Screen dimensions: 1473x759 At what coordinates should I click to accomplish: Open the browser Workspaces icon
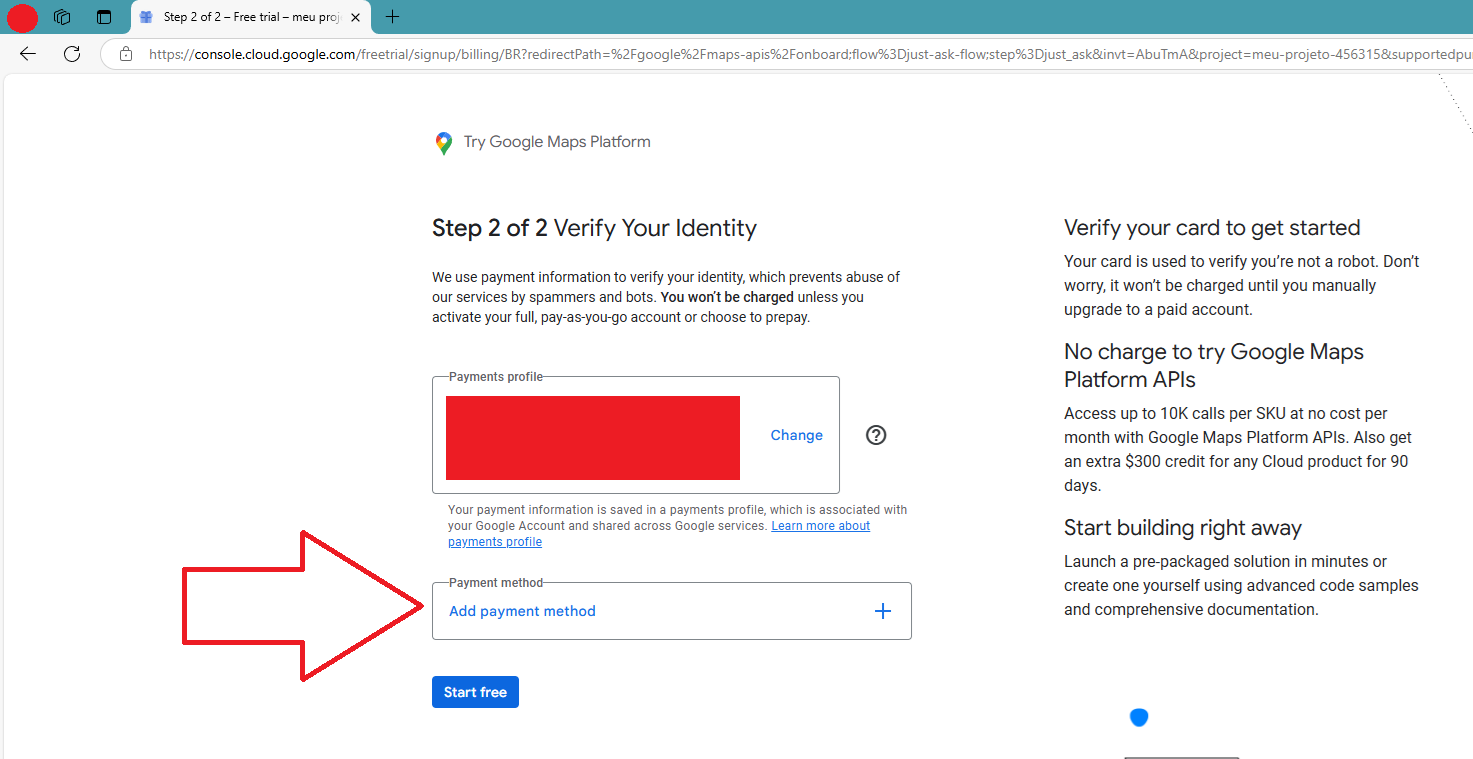click(x=62, y=16)
